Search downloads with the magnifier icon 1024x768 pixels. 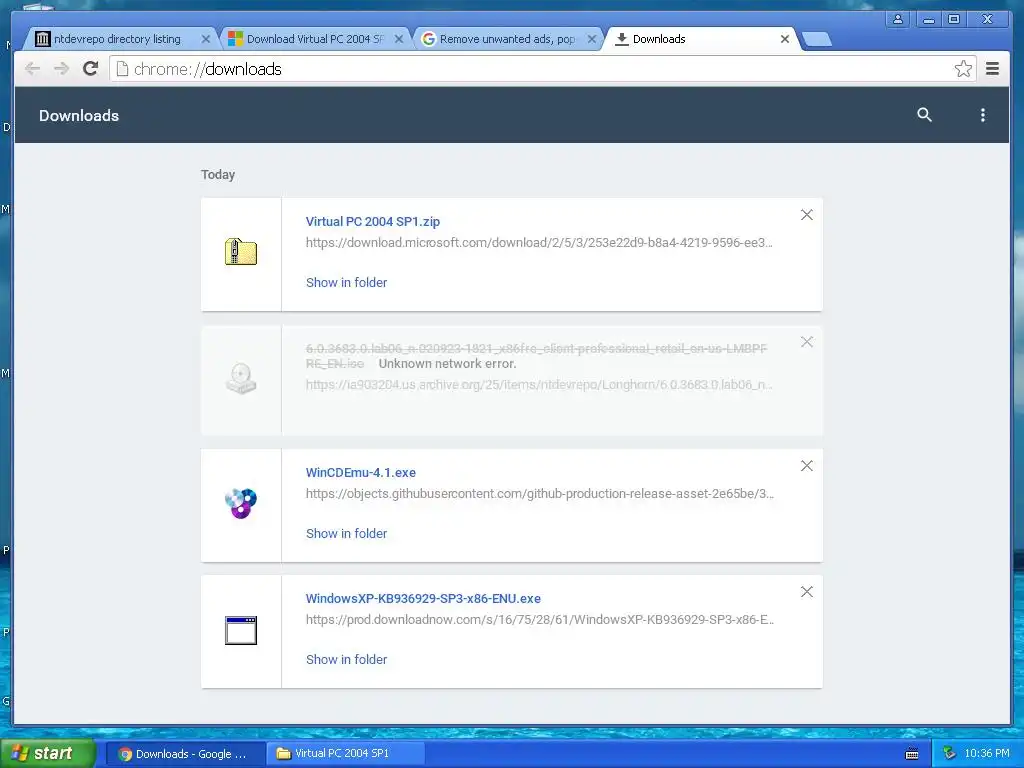[924, 115]
